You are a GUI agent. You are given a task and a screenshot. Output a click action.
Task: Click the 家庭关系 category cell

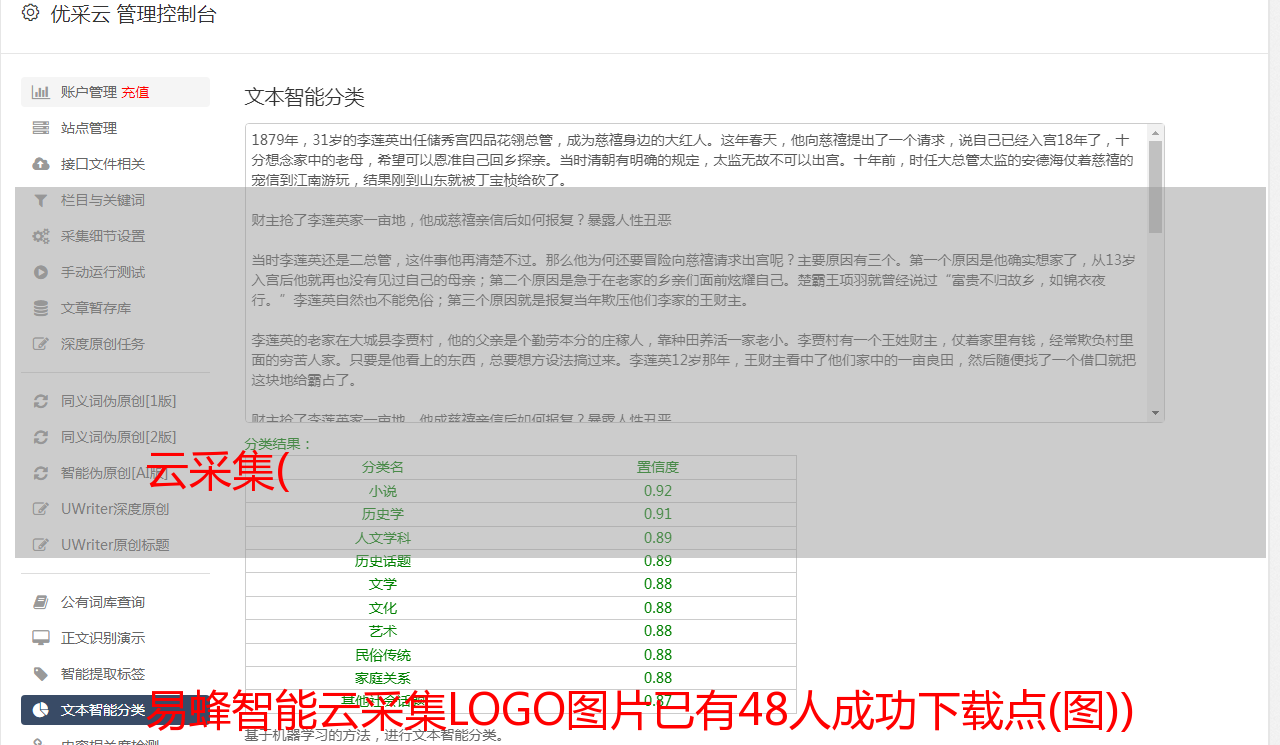tap(383, 678)
